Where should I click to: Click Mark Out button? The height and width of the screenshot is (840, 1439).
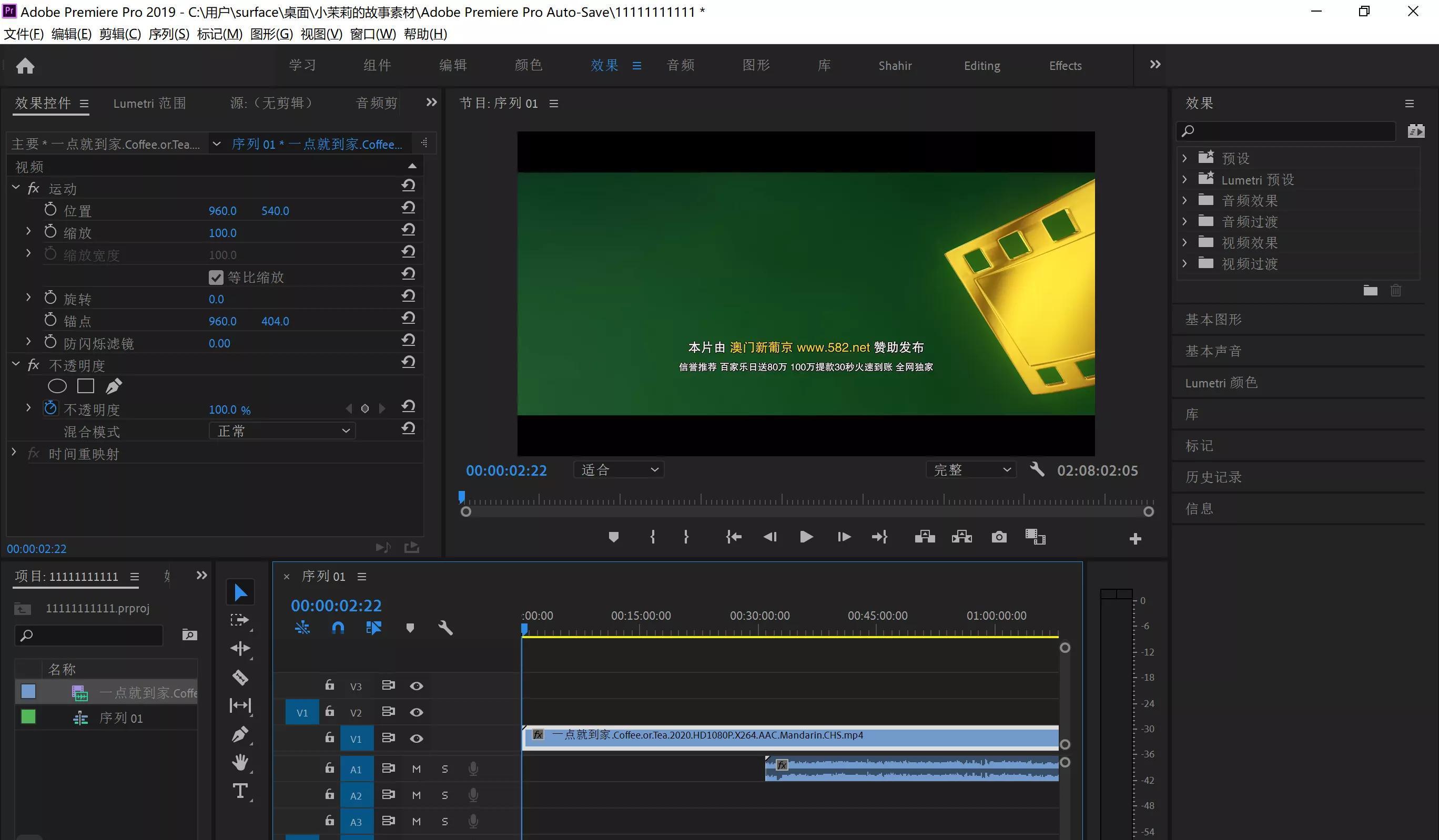pos(686,537)
